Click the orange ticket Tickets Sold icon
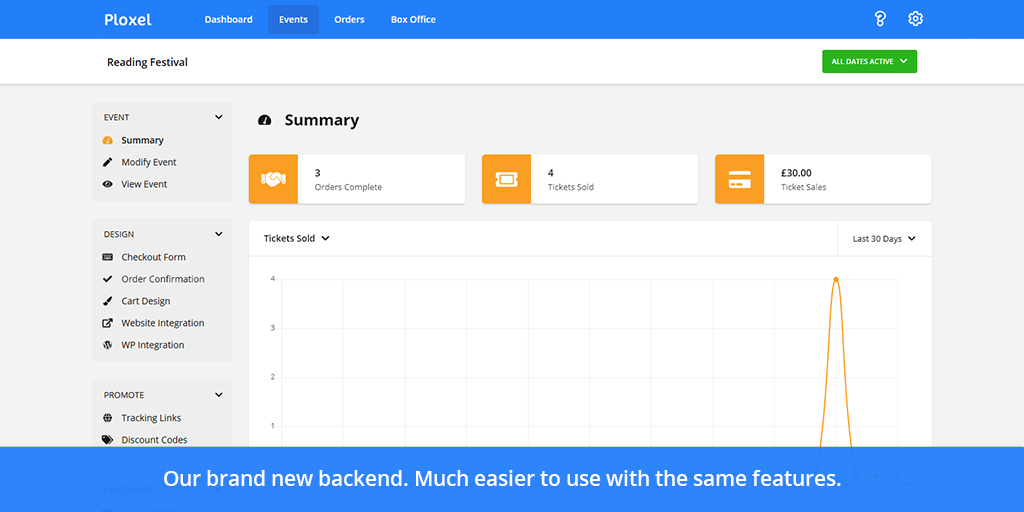Viewport: 1024px width, 512px height. [x=506, y=179]
